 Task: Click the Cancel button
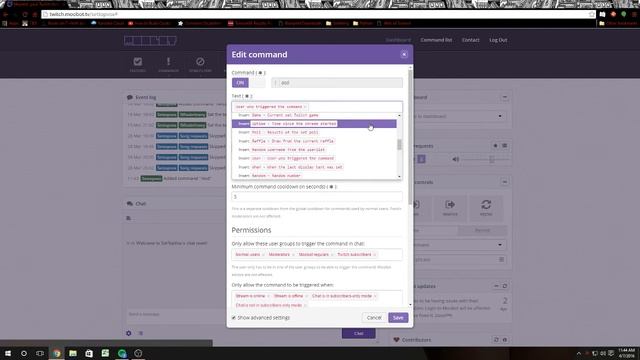coord(374,318)
